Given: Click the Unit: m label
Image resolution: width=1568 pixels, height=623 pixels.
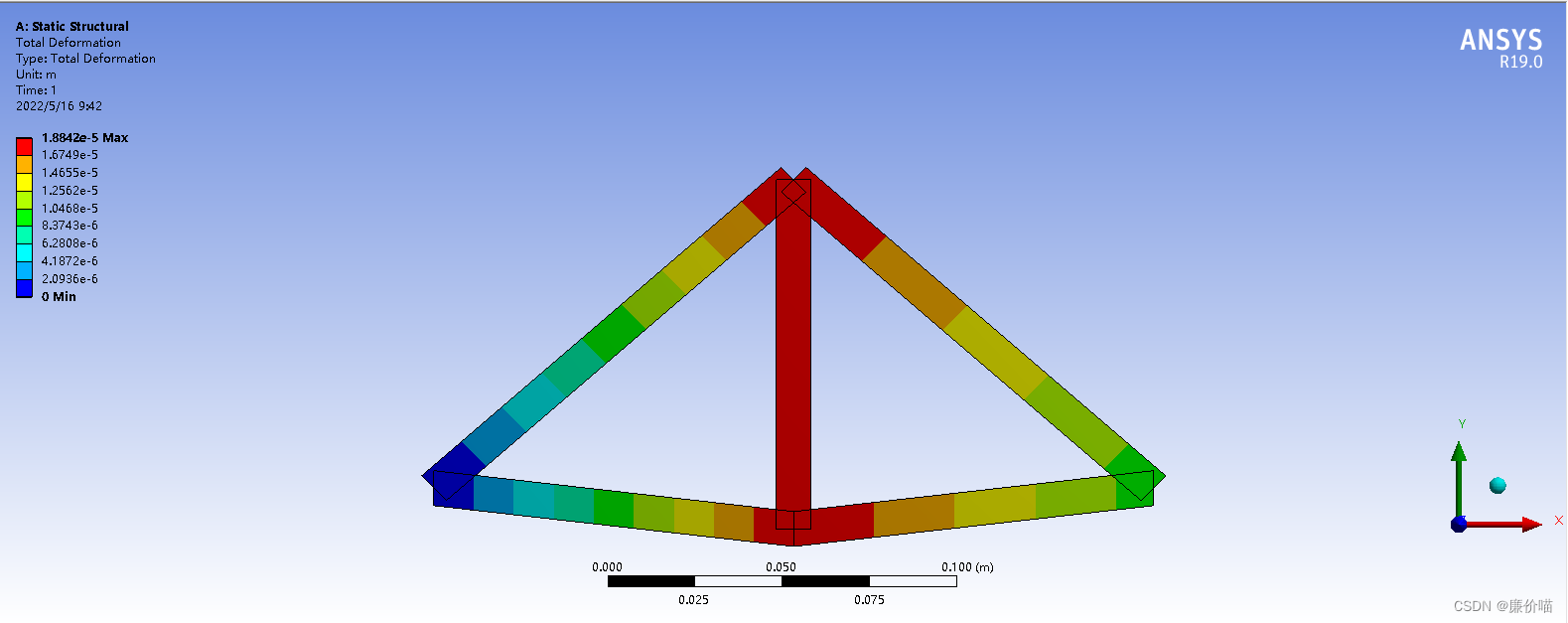Looking at the screenshot, I should (x=36, y=75).
